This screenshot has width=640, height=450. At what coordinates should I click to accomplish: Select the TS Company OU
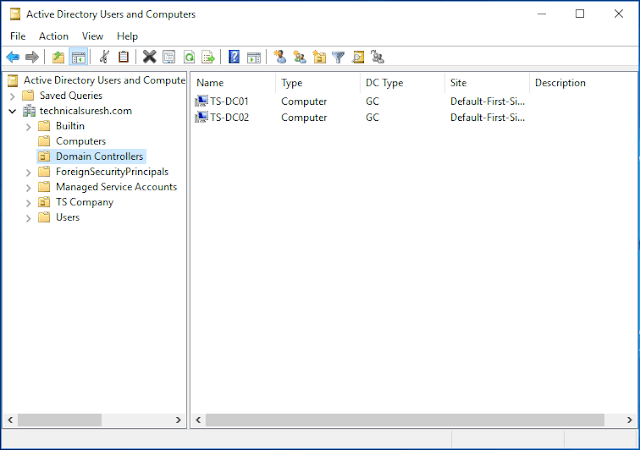coord(84,202)
